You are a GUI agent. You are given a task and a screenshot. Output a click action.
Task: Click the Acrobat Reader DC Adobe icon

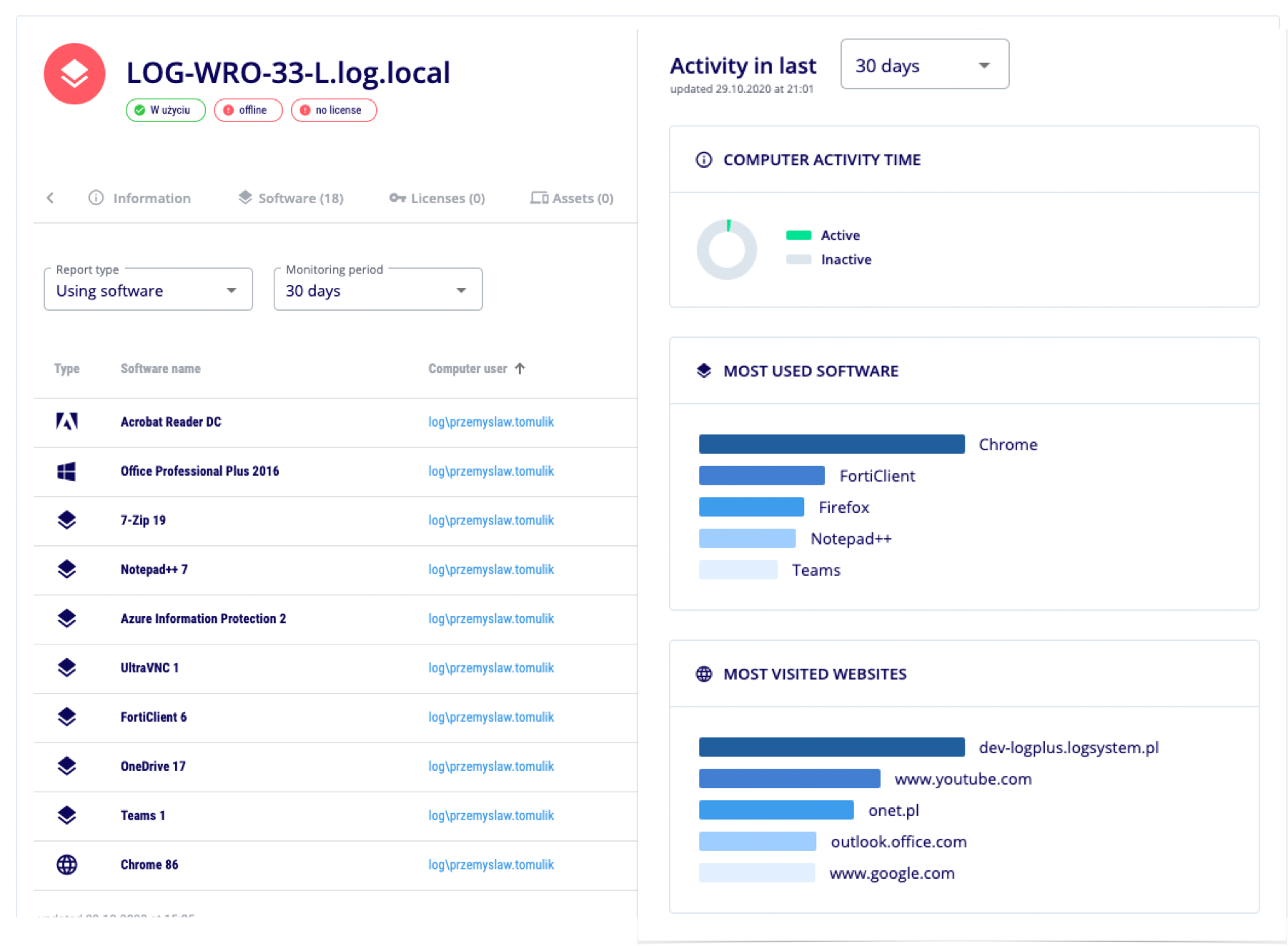click(66, 422)
